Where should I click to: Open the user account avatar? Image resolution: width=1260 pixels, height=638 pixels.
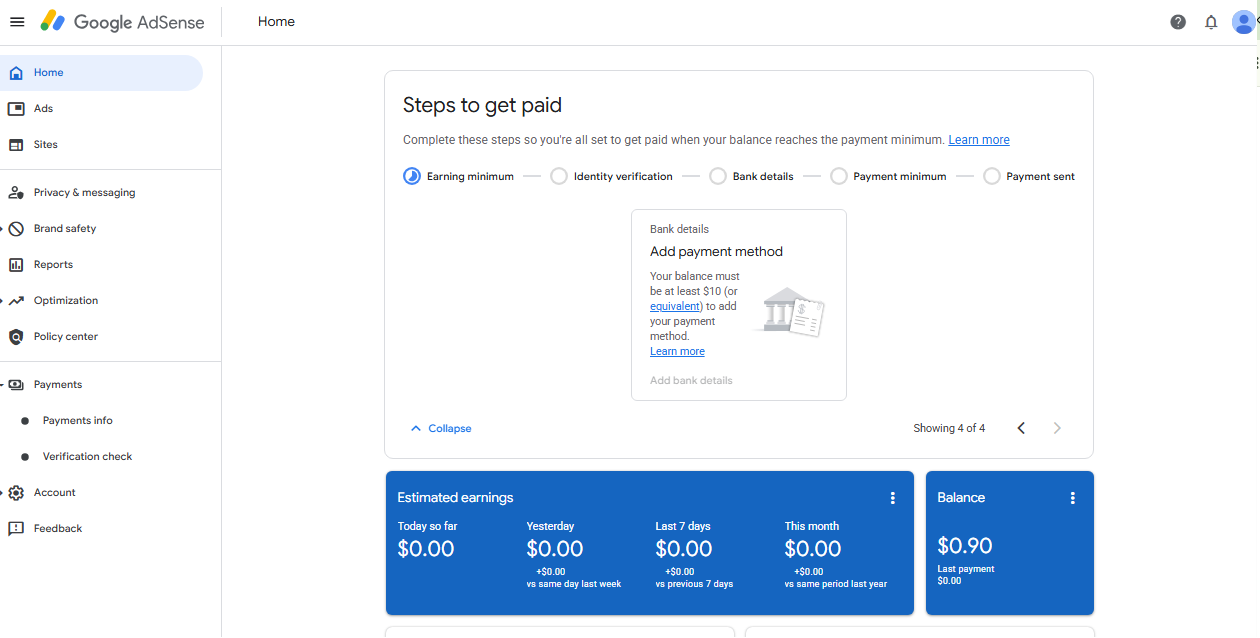tap(1243, 22)
